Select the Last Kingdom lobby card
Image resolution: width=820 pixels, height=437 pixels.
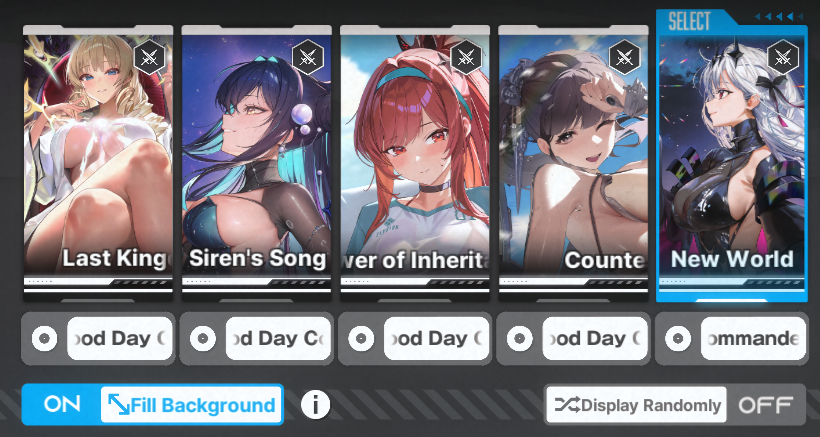(x=98, y=163)
